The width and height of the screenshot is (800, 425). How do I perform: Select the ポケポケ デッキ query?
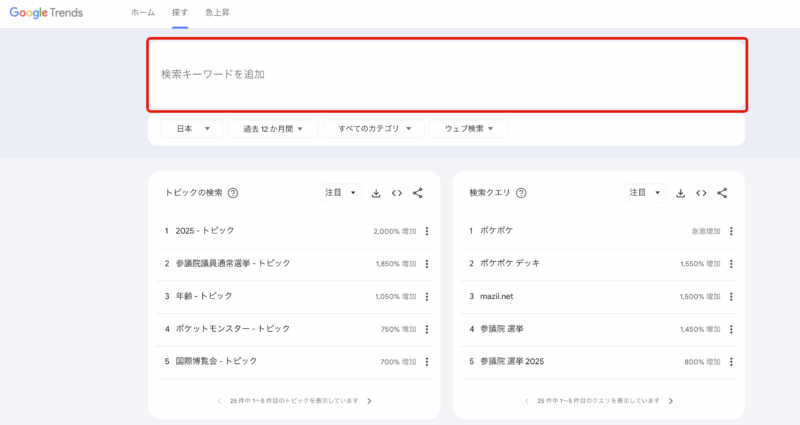click(599, 264)
